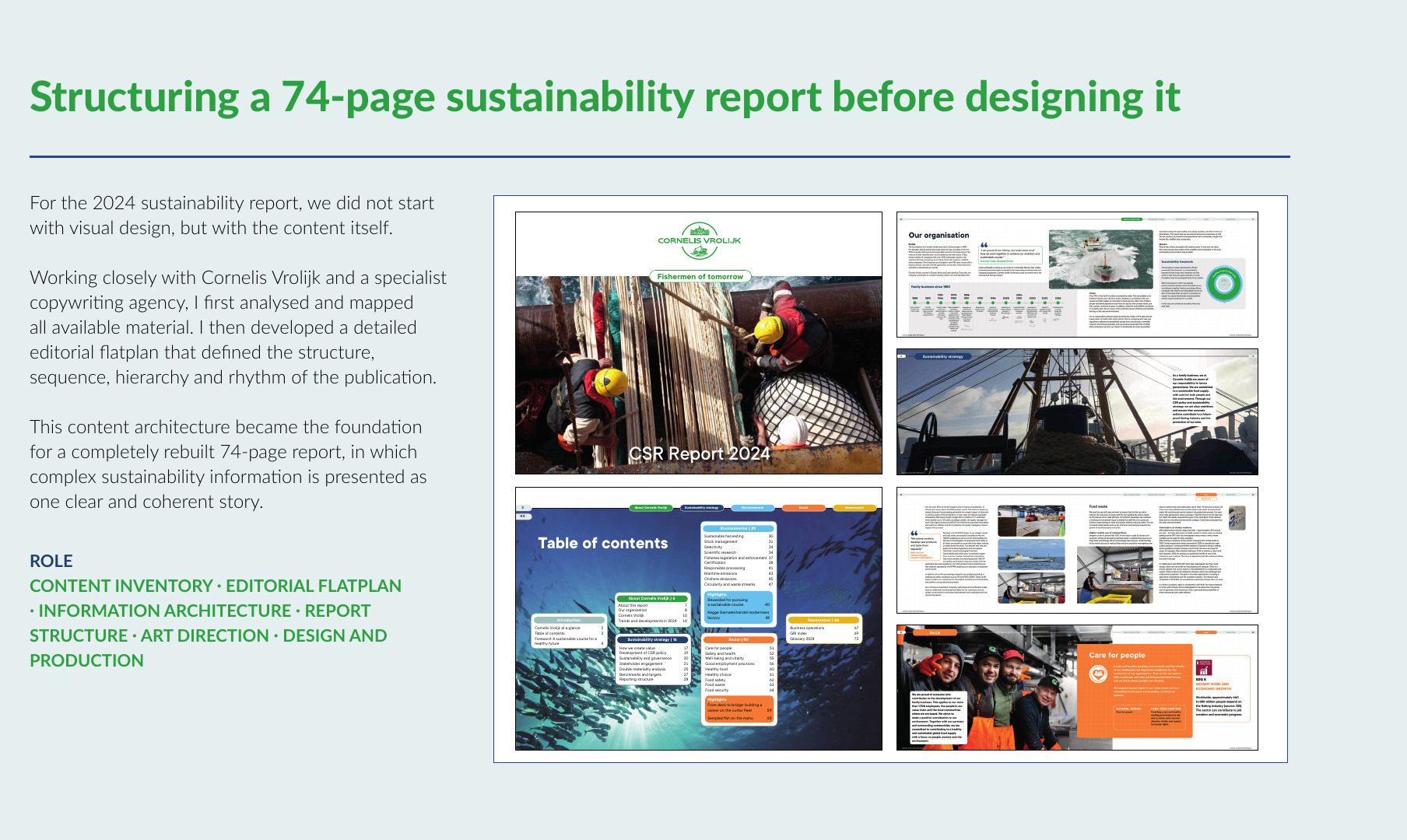The height and width of the screenshot is (840, 1407).
Task: Click the large processing plant photo in Food waste spread
Action: [1114, 575]
